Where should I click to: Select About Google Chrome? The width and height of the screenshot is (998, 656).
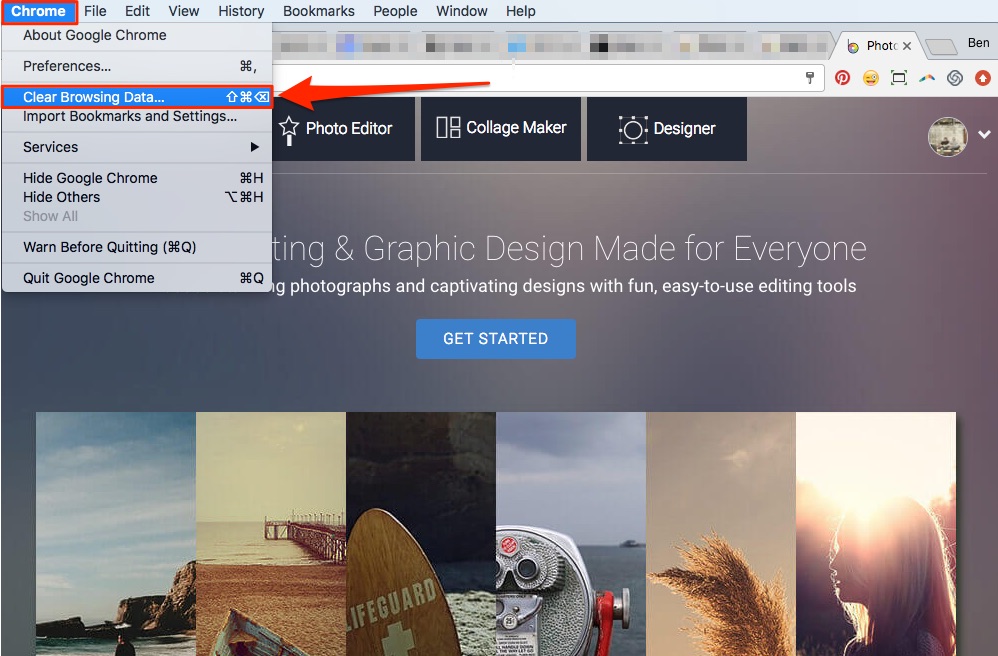[137, 35]
